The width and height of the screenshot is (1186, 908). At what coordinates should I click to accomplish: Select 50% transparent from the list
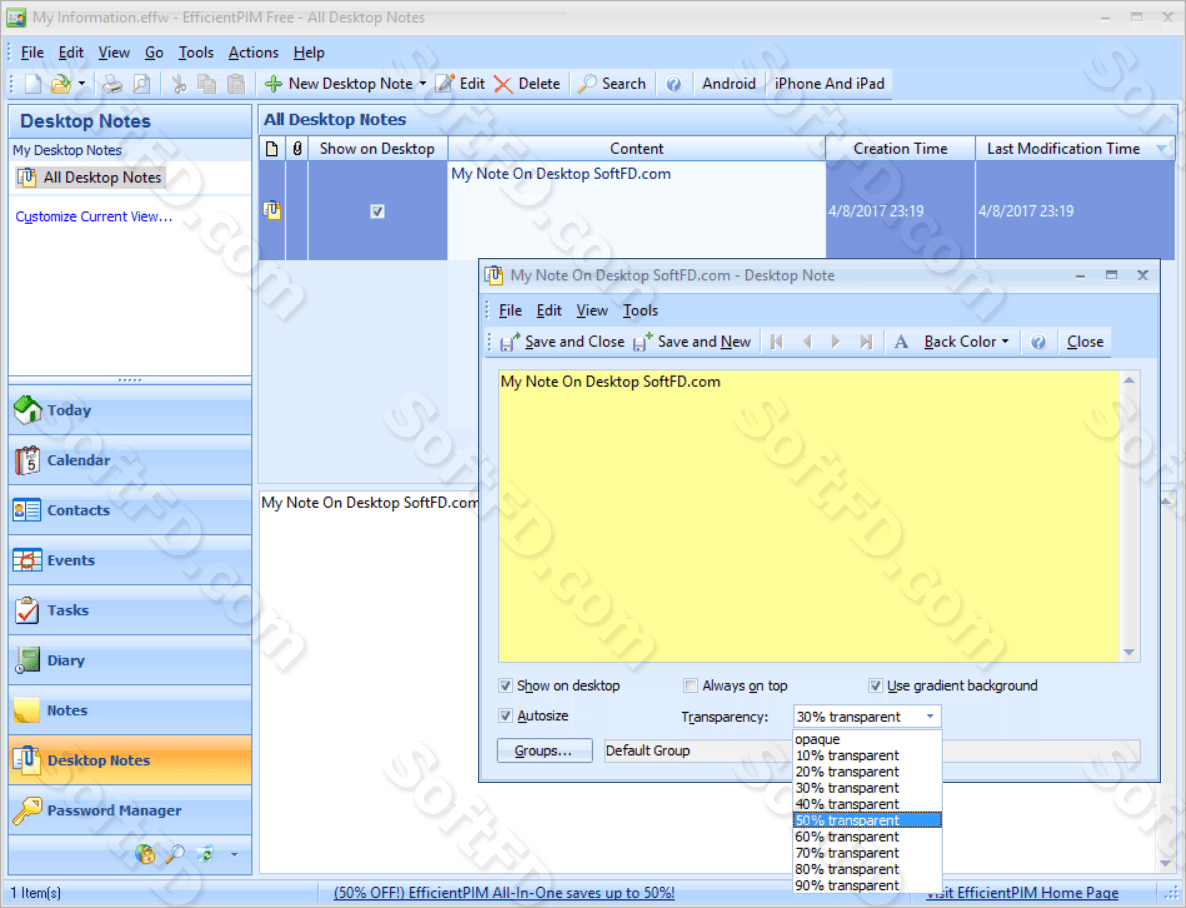868,820
